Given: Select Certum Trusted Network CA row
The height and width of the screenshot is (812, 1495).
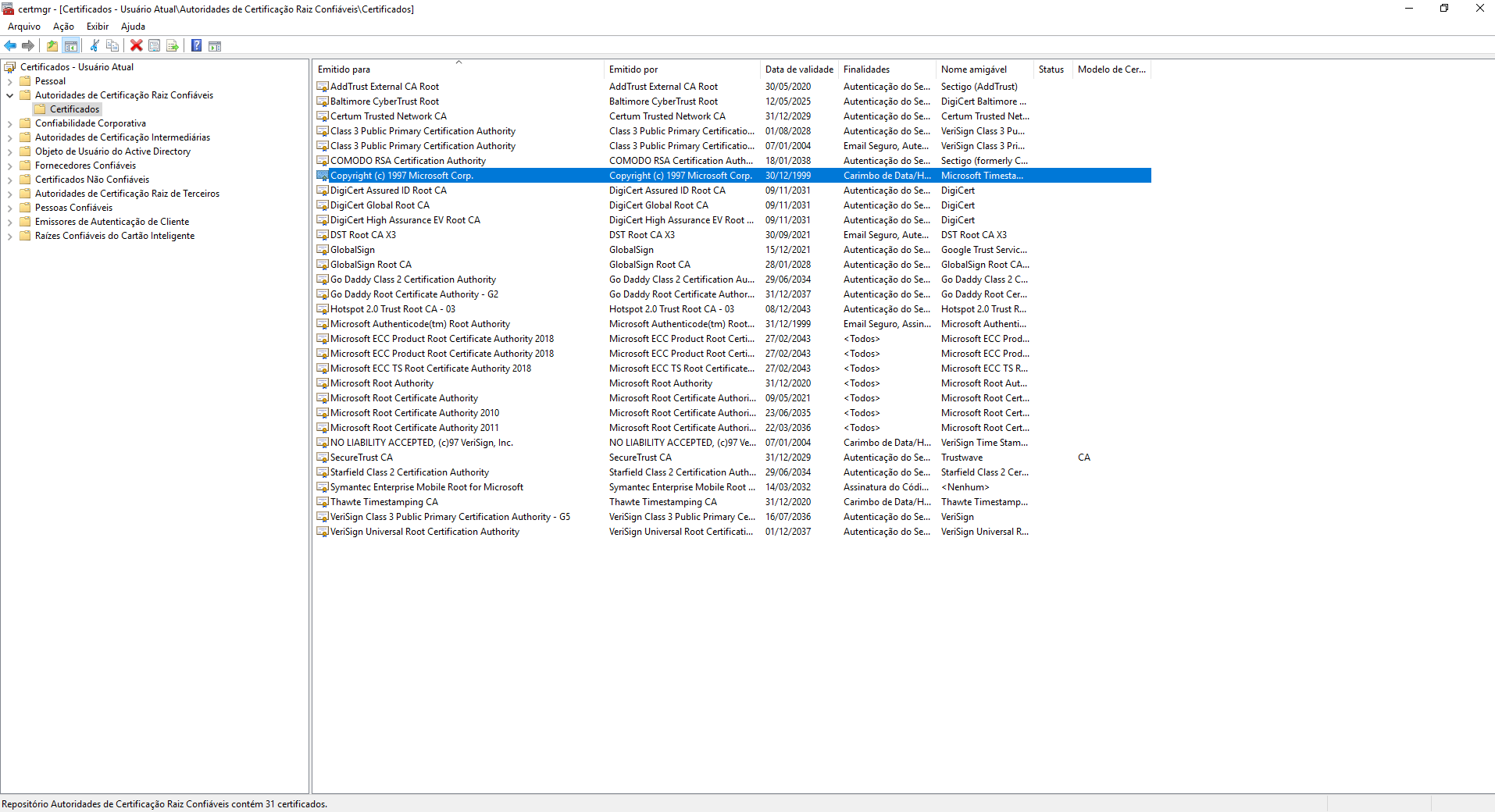Looking at the screenshot, I should click(x=733, y=116).
